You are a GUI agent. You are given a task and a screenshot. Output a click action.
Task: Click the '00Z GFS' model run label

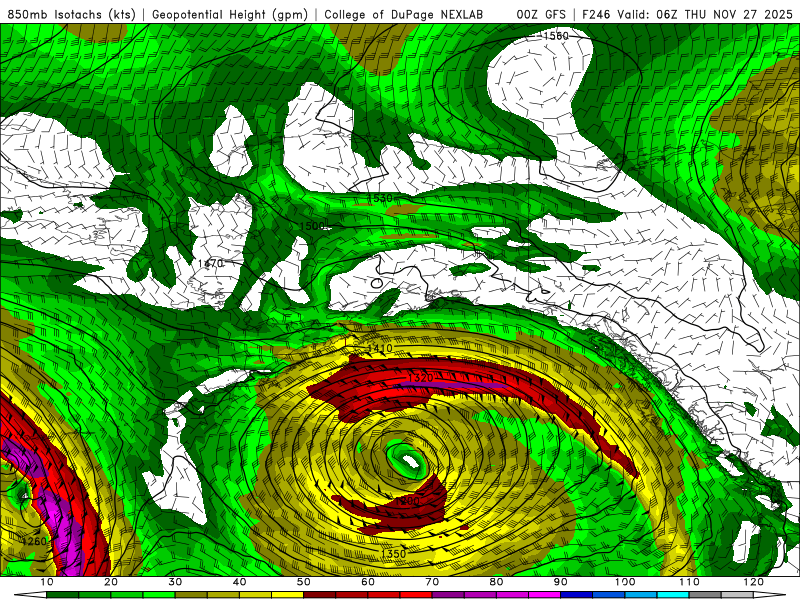pos(541,14)
